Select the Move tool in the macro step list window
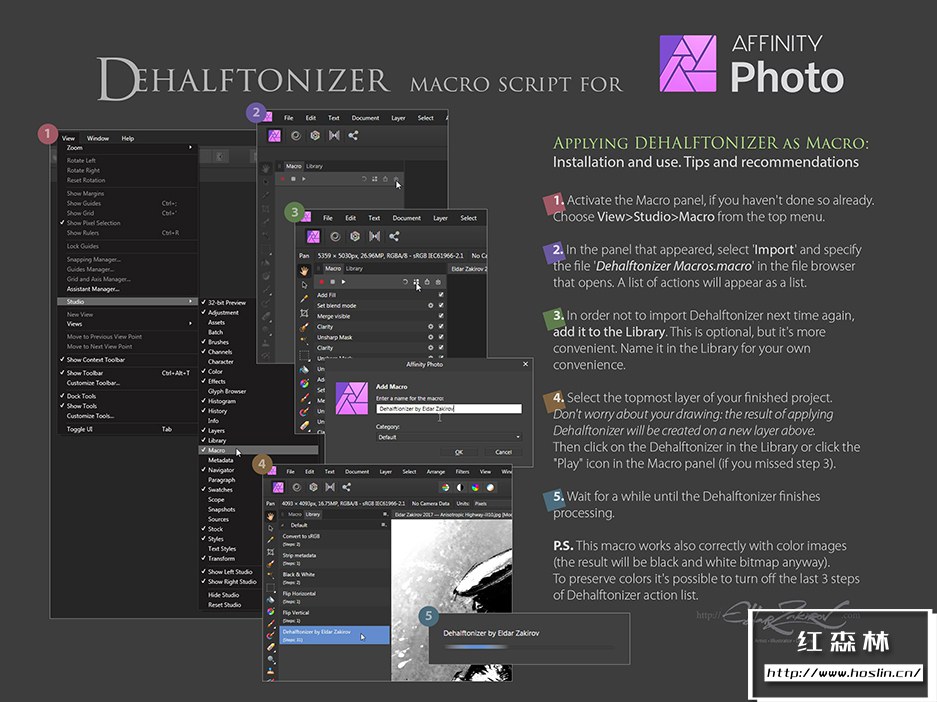The width and height of the screenshot is (937, 702). tap(304, 284)
